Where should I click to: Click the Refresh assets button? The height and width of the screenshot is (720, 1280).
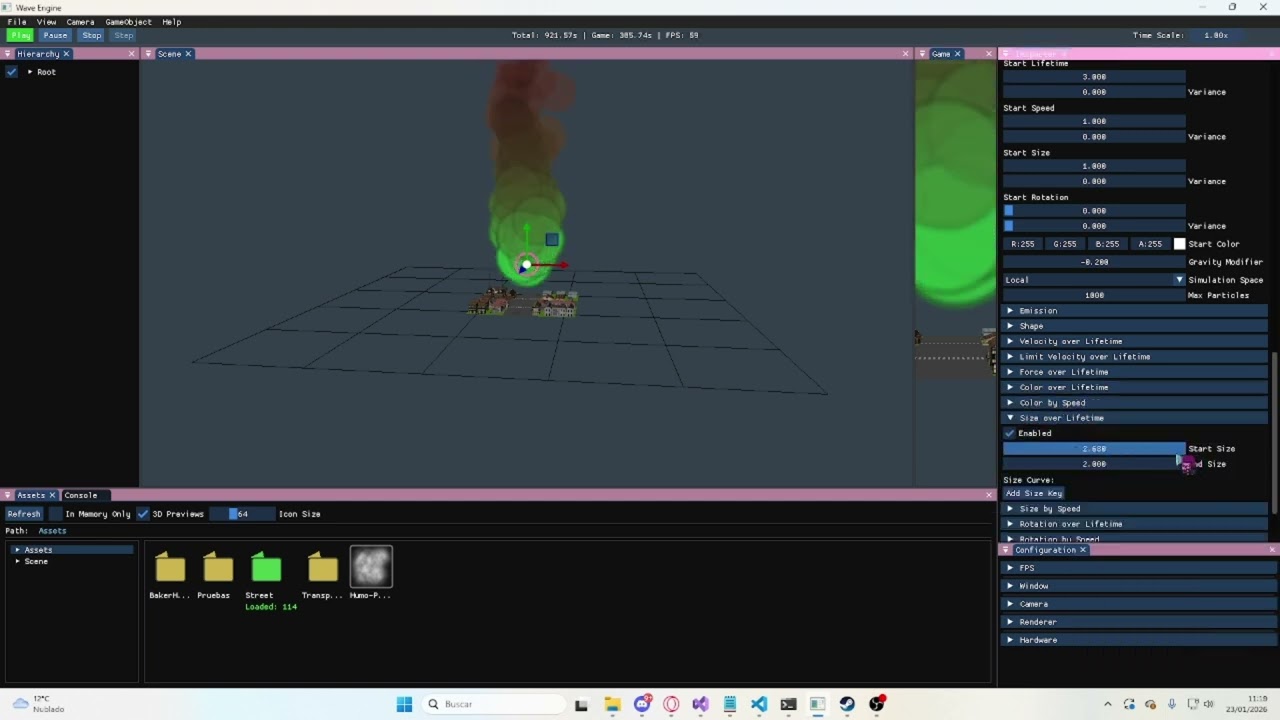tap(24, 514)
